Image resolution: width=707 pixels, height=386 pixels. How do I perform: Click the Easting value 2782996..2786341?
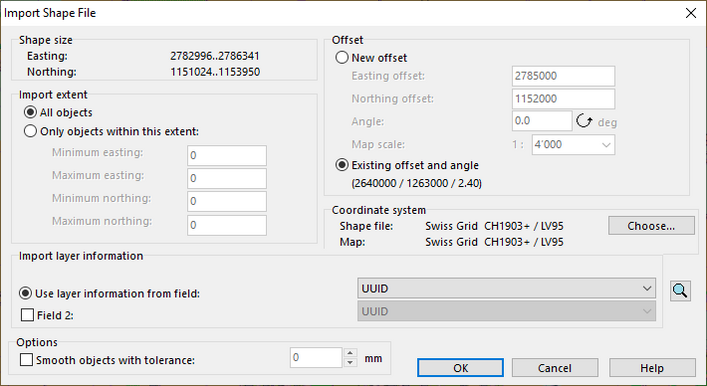[215, 56]
